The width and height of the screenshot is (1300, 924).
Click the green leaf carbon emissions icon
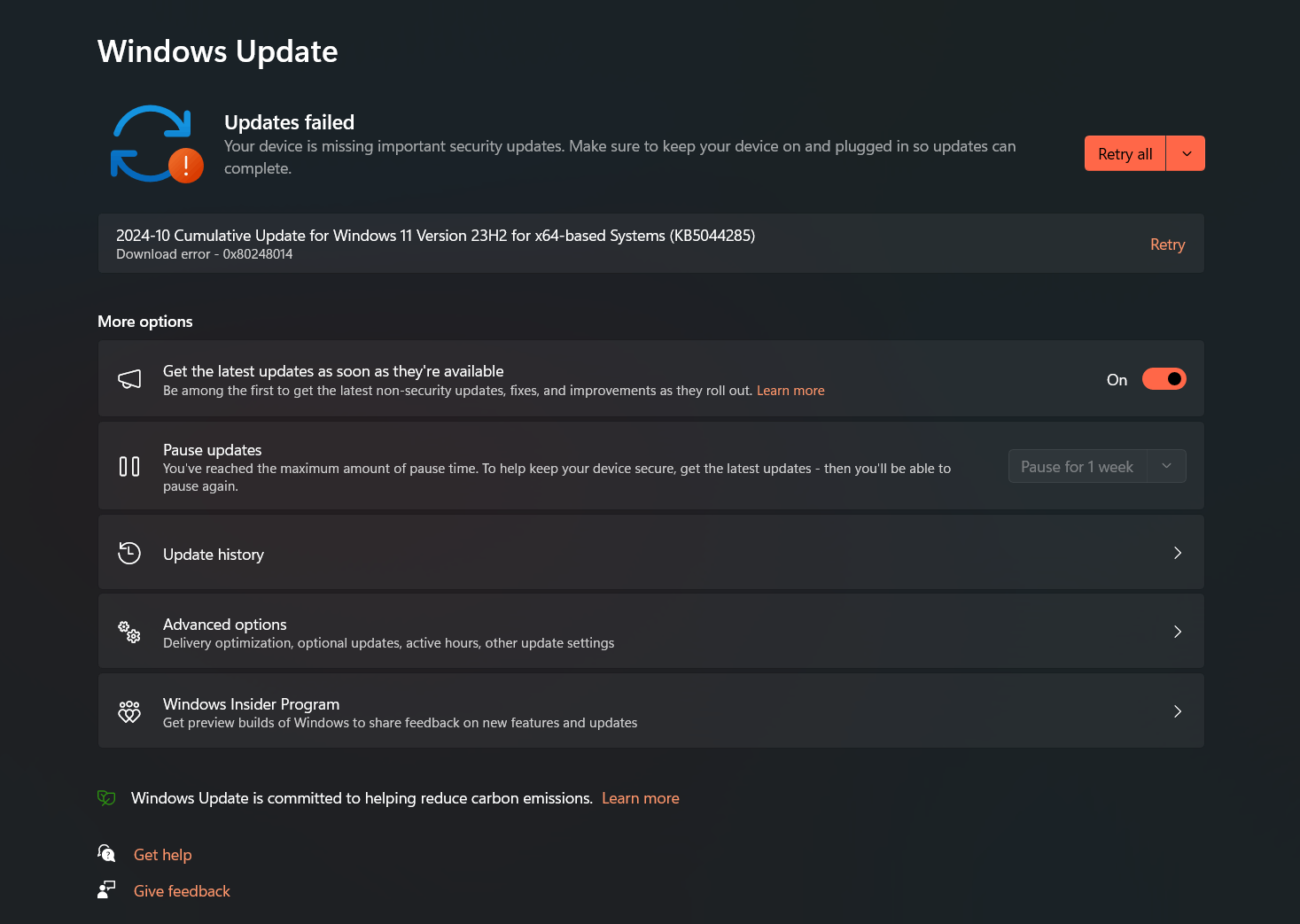pyautogui.click(x=106, y=798)
